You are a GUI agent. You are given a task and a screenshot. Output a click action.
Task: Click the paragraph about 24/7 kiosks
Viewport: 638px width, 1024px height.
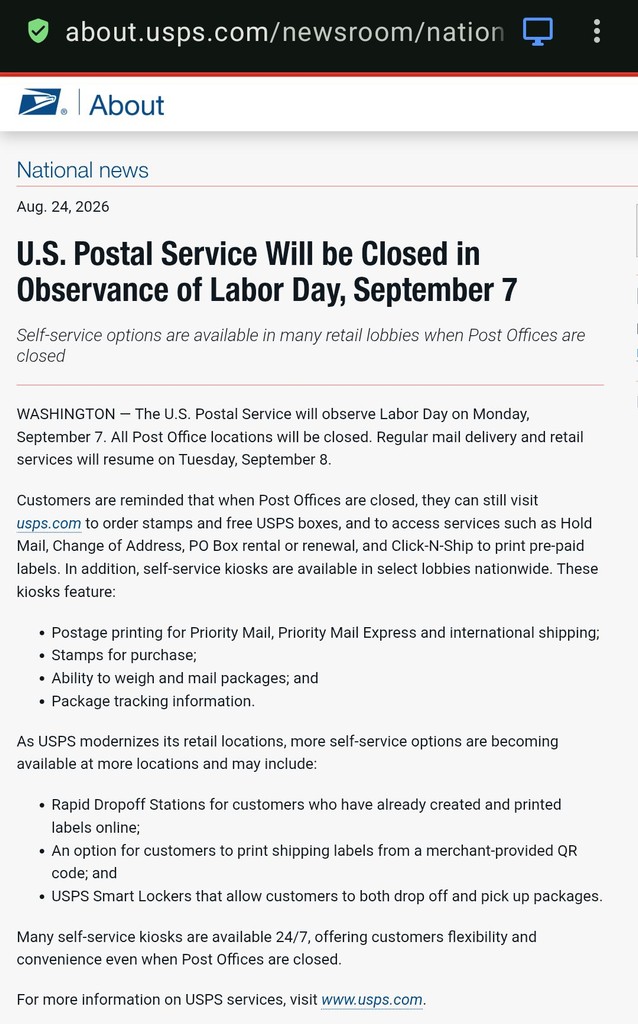click(277, 948)
